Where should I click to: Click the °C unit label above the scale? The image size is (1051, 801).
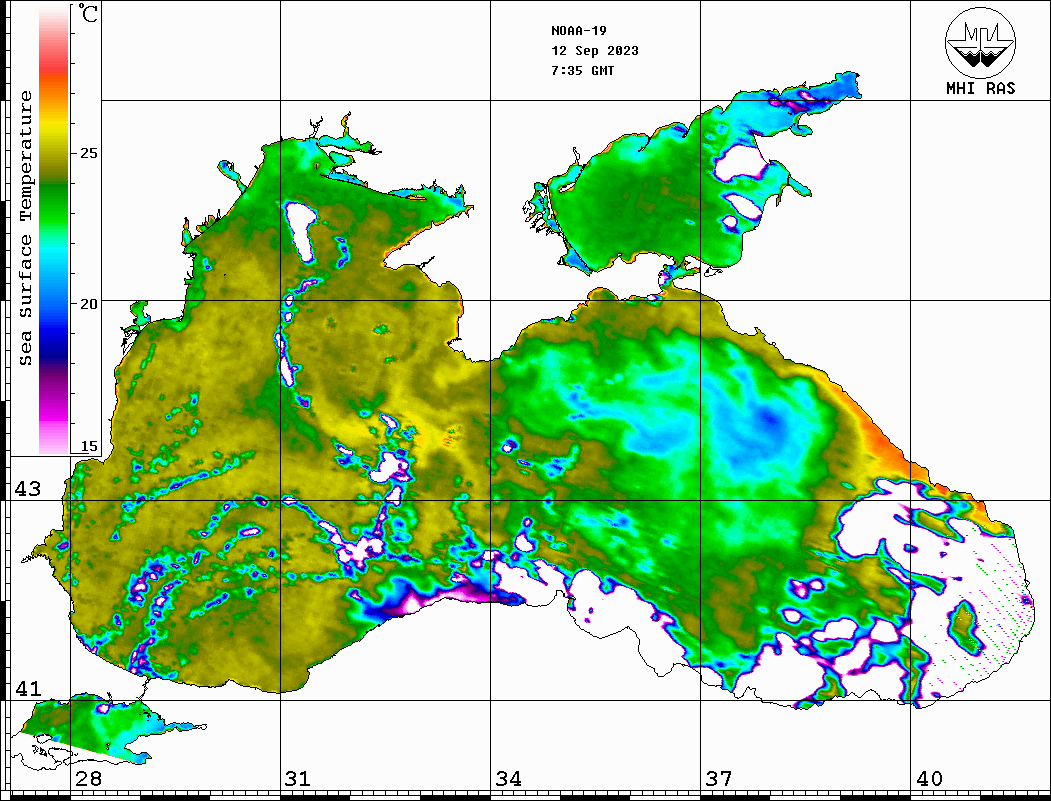click(89, 14)
